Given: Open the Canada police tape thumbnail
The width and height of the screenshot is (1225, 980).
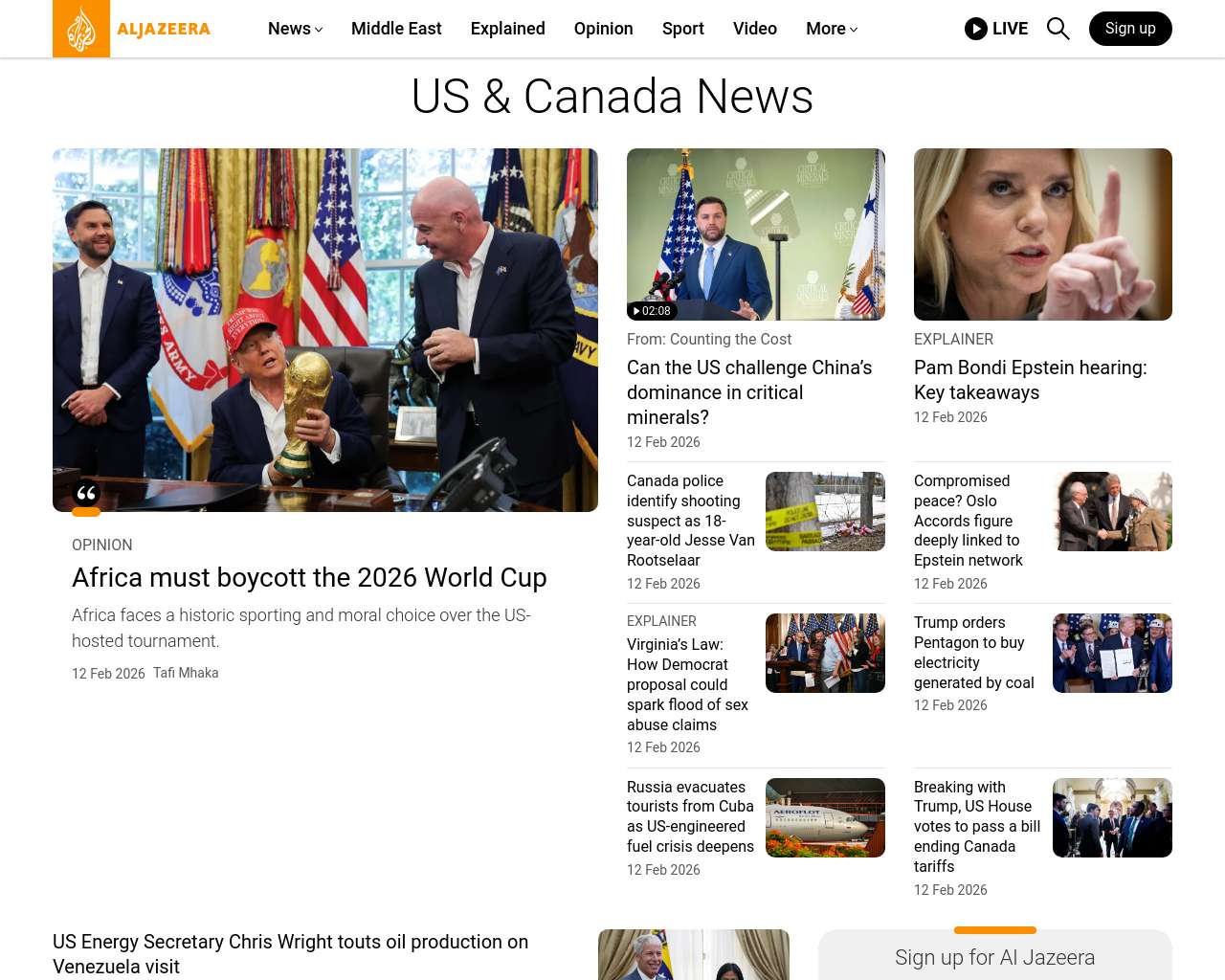Looking at the screenshot, I should (x=825, y=511).
